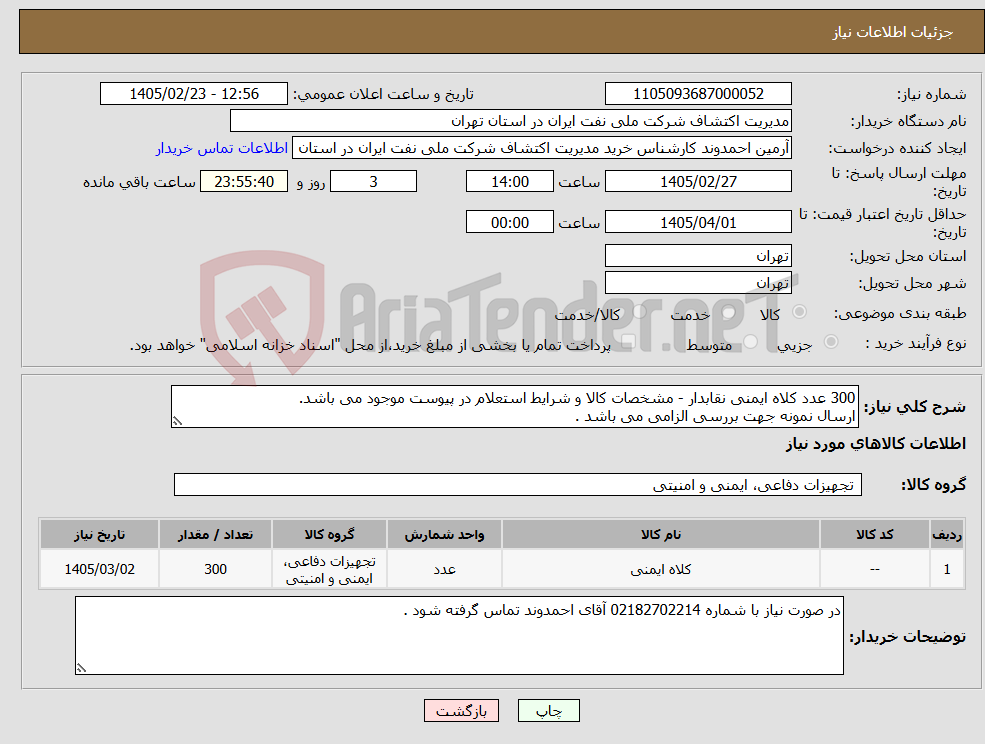Click the resize handle of buyer notes box
This screenshot has width=985, height=744.
tap(81, 668)
